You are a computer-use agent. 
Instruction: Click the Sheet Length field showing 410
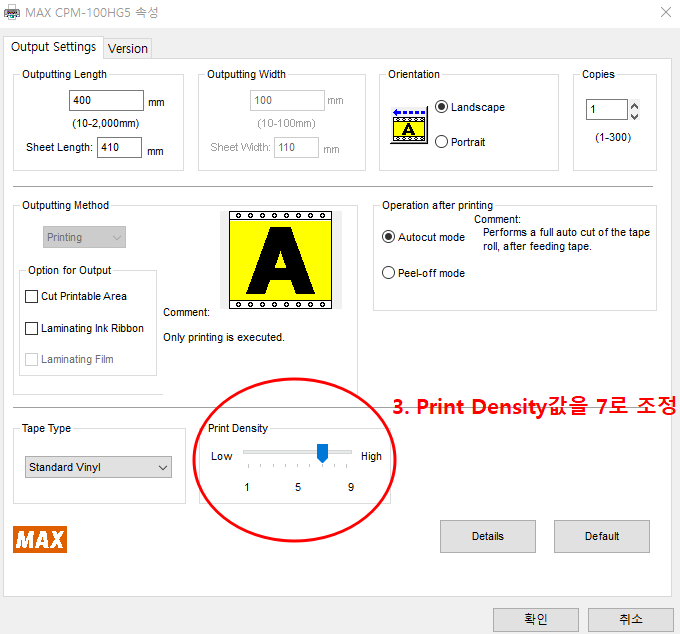point(119,147)
